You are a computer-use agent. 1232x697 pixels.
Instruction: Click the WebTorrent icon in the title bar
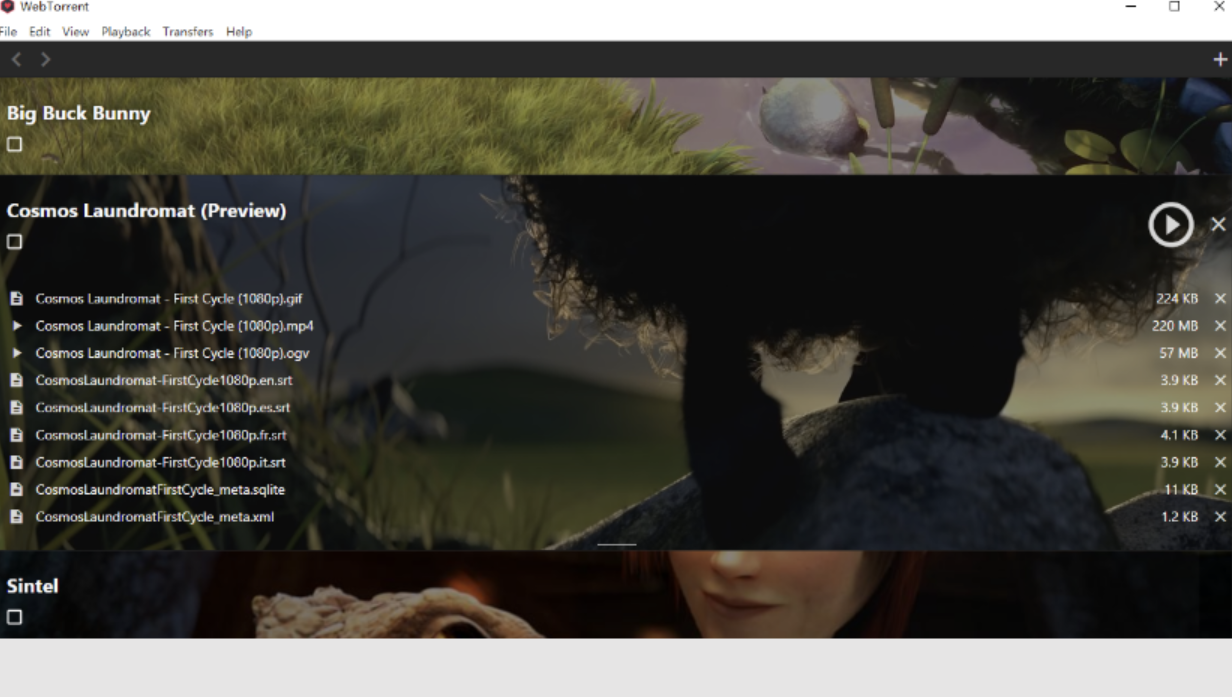coord(9,7)
